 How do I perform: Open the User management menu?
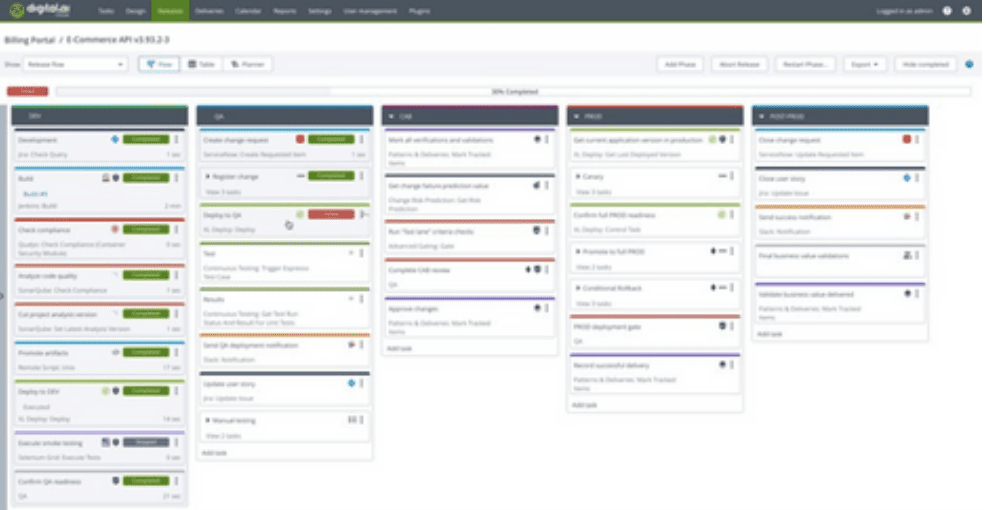point(370,11)
